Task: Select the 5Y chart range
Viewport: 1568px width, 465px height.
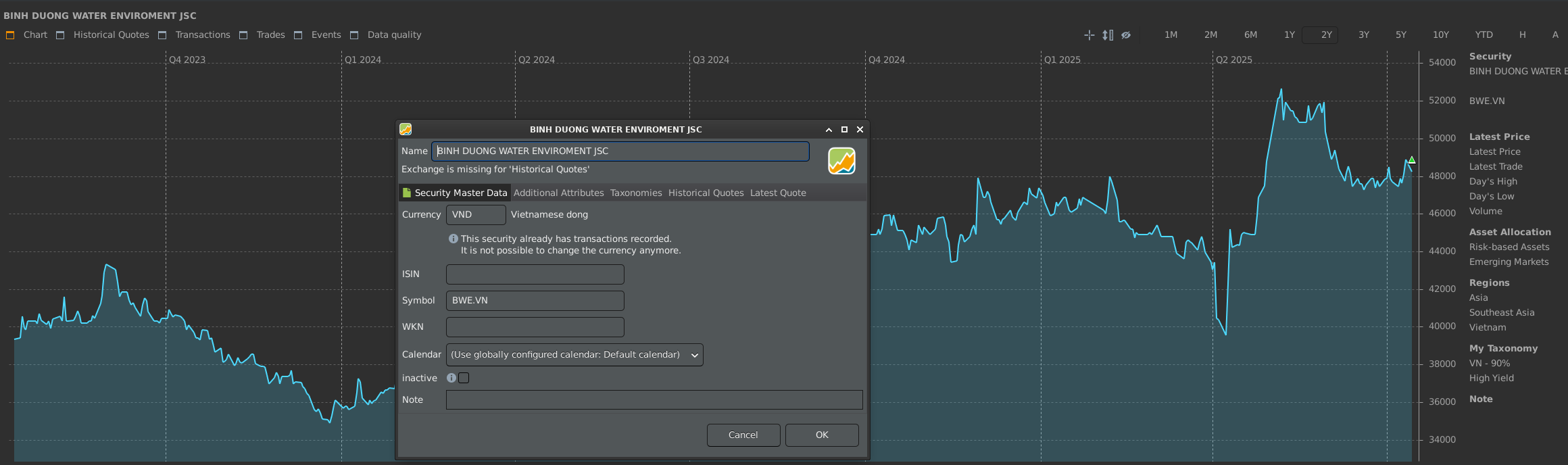Action: pos(1401,34)
